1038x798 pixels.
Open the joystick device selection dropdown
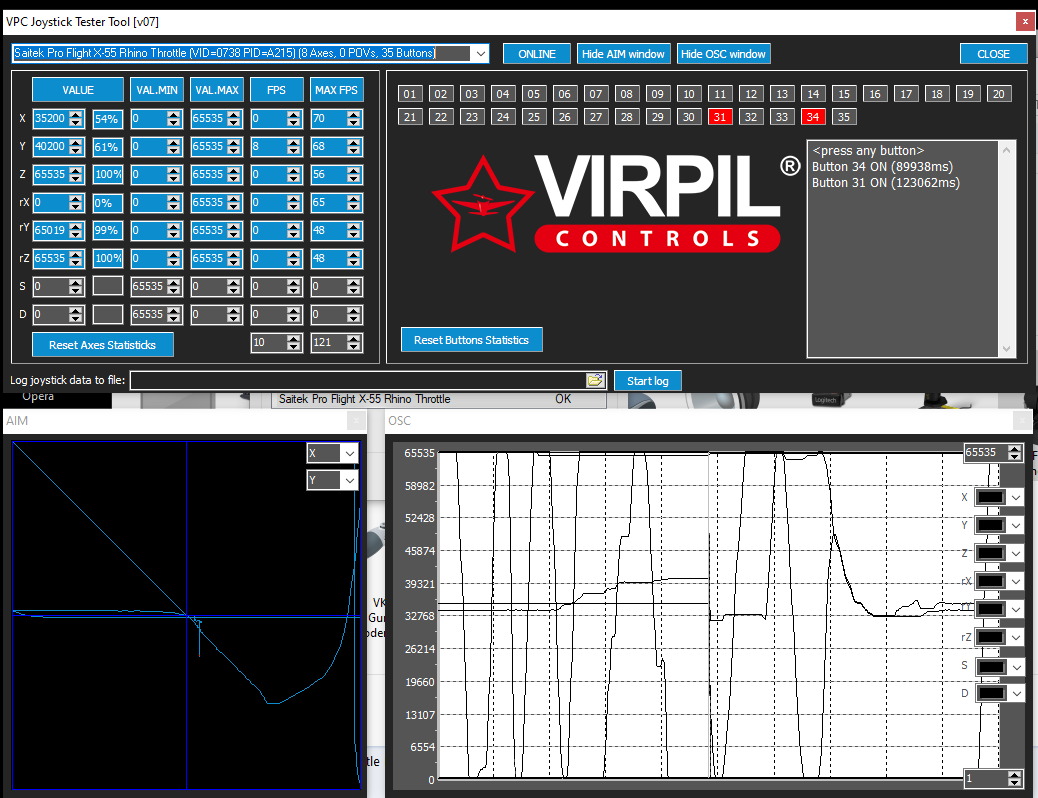[x=481, y=54]
